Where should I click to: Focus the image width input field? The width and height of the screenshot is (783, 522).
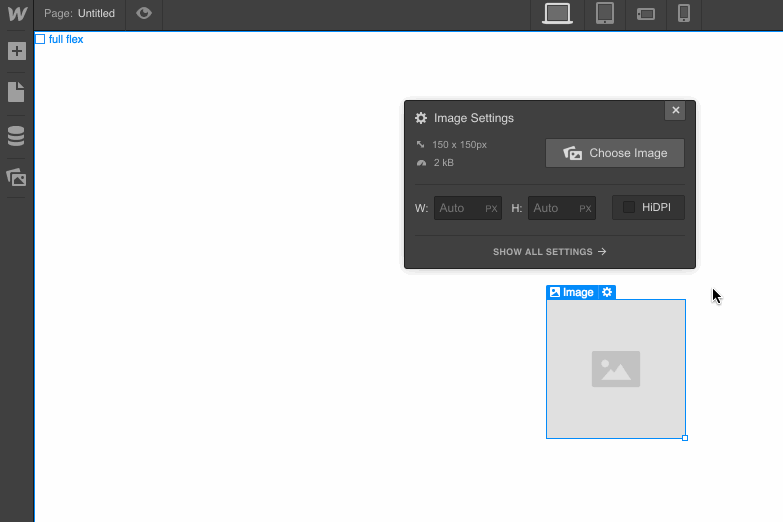click(x=468, y=208)
